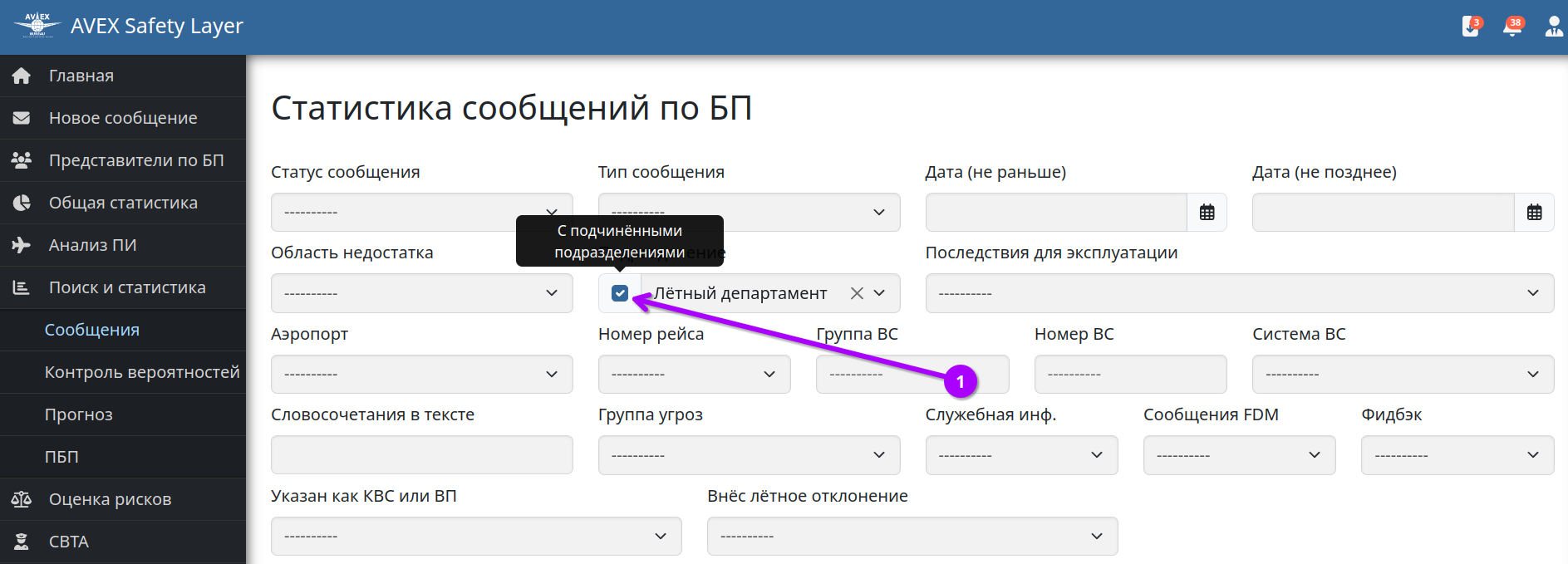Click the envelope icon for Новое сообщение
Image resolution: width=1568 pixels, height=564 pixels.
tap(22, 118)
